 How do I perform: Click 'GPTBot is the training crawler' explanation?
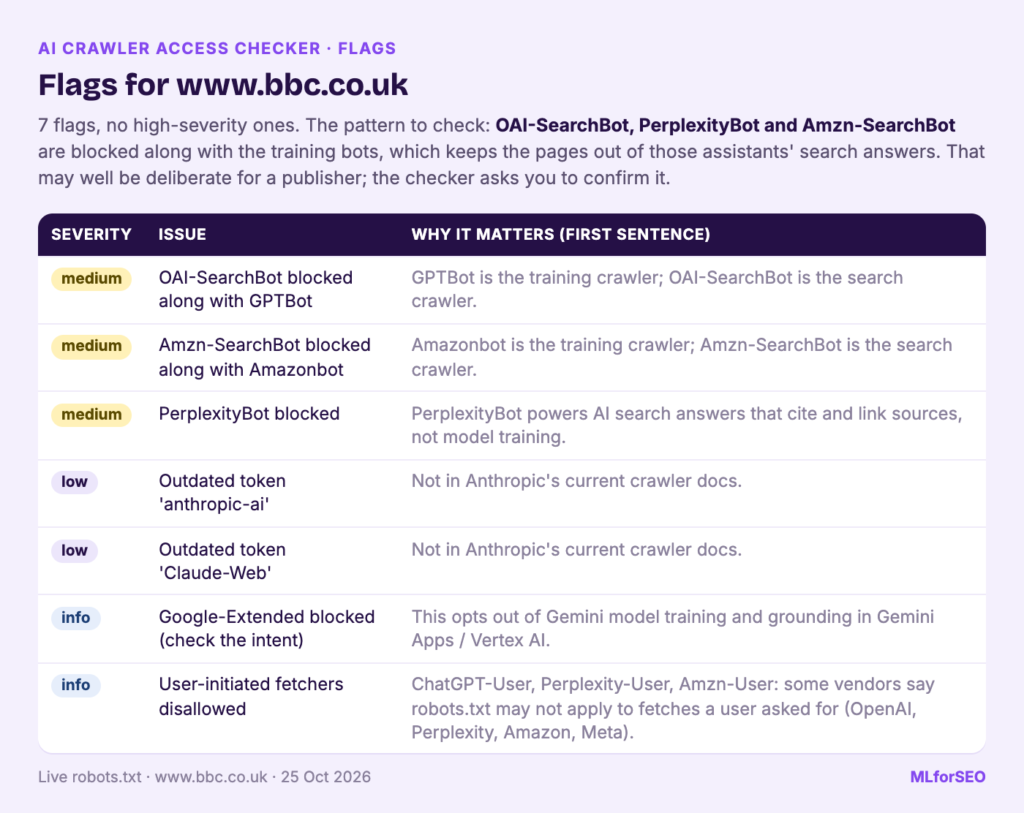click(657, 289)
